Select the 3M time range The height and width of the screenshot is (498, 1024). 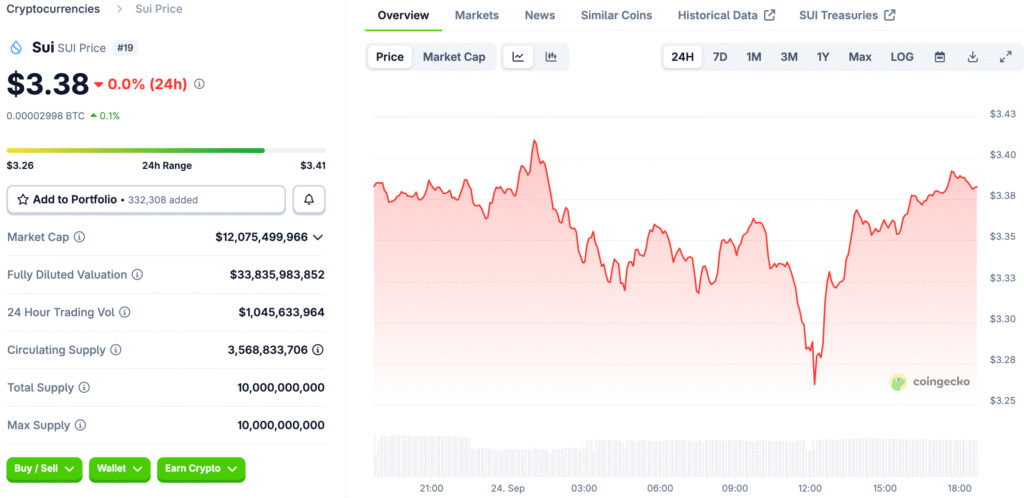(x=789, y=57)
